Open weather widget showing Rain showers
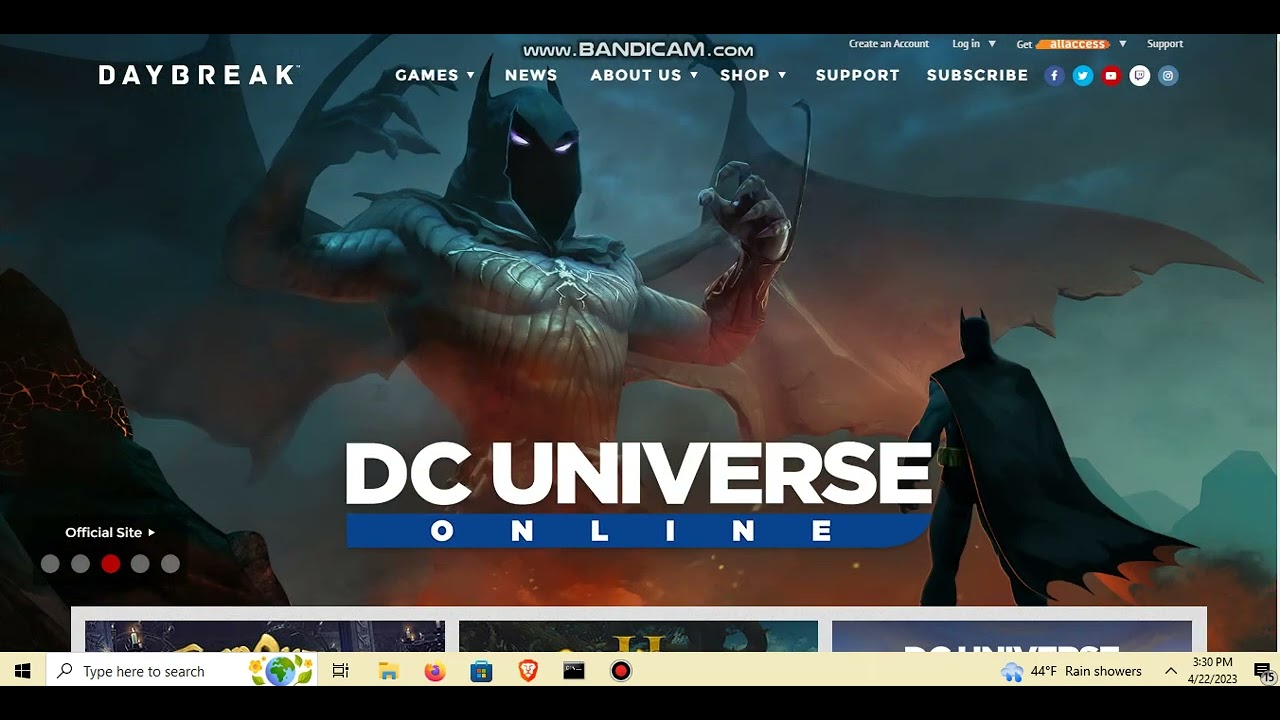 tap(1071, 671)
